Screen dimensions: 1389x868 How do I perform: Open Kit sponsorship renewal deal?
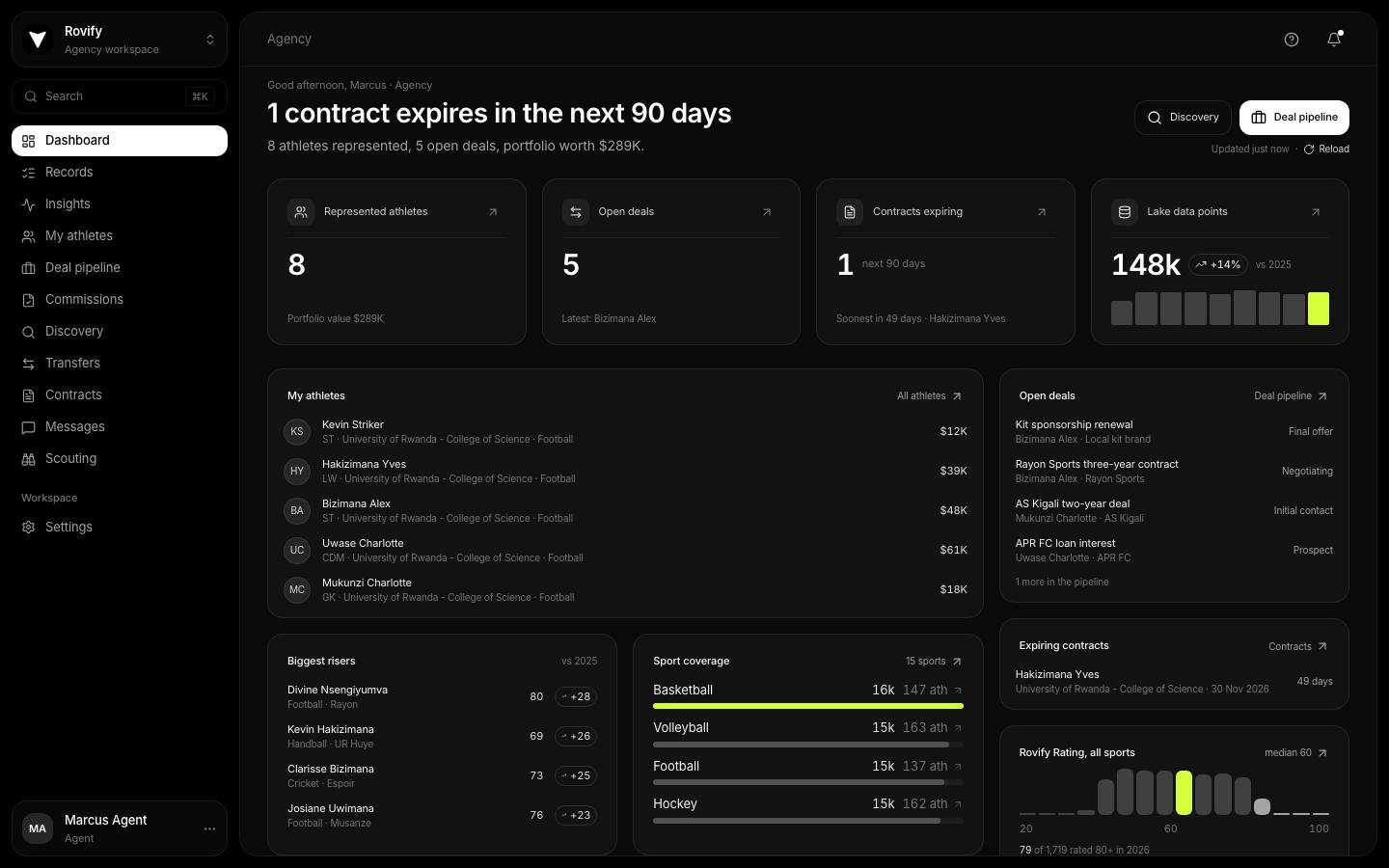point(1174,432)
